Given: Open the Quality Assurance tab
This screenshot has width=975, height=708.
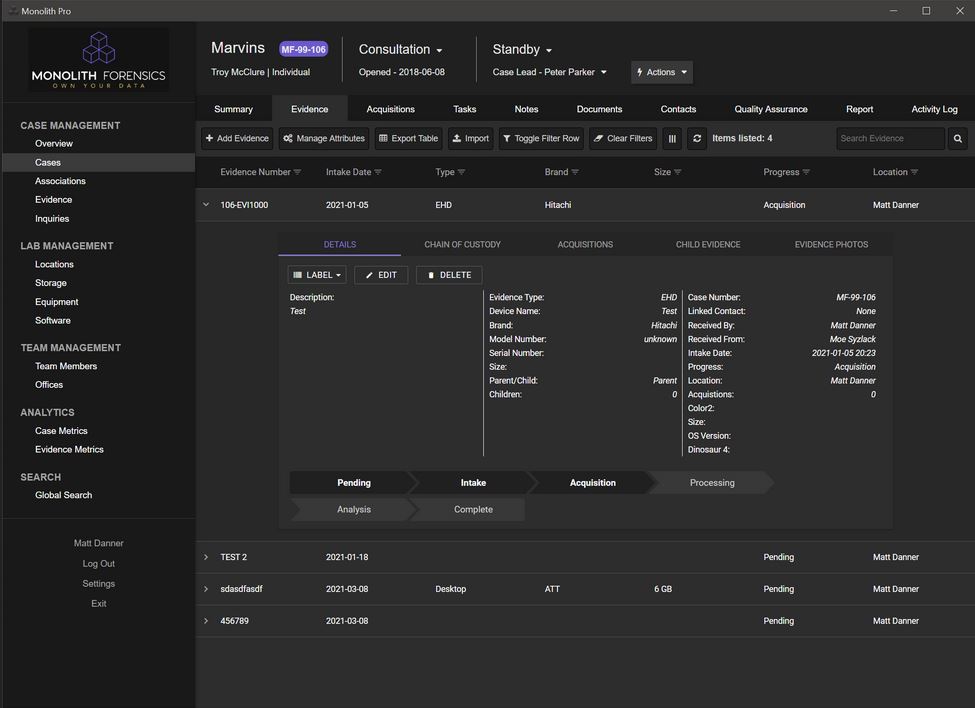Looking at the screenshot, I should click(x=771, y=109).
